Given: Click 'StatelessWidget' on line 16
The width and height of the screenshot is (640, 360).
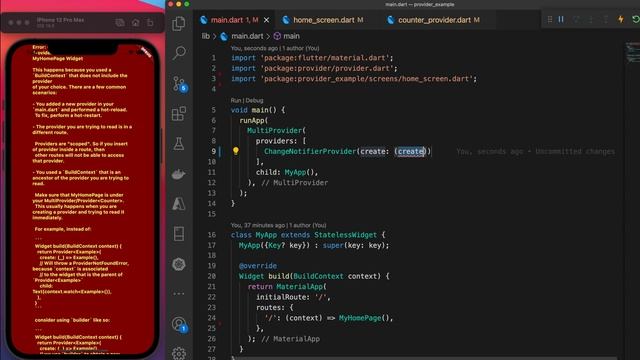Looking at the screenshot, I should coord(345,235).
